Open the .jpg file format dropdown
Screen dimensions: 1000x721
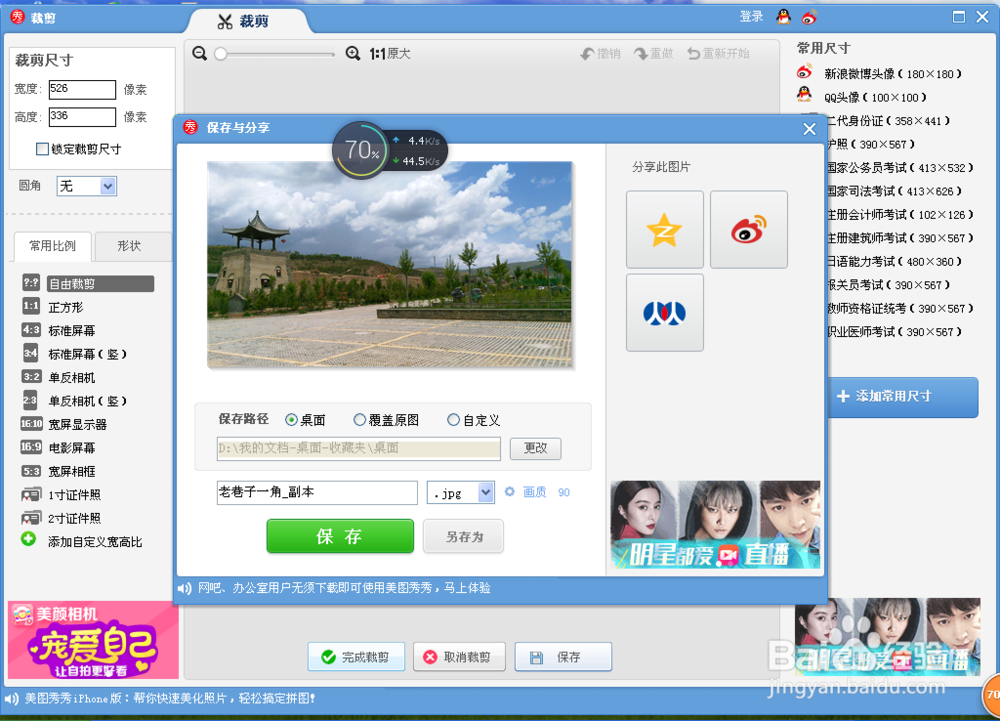[460, 493]
